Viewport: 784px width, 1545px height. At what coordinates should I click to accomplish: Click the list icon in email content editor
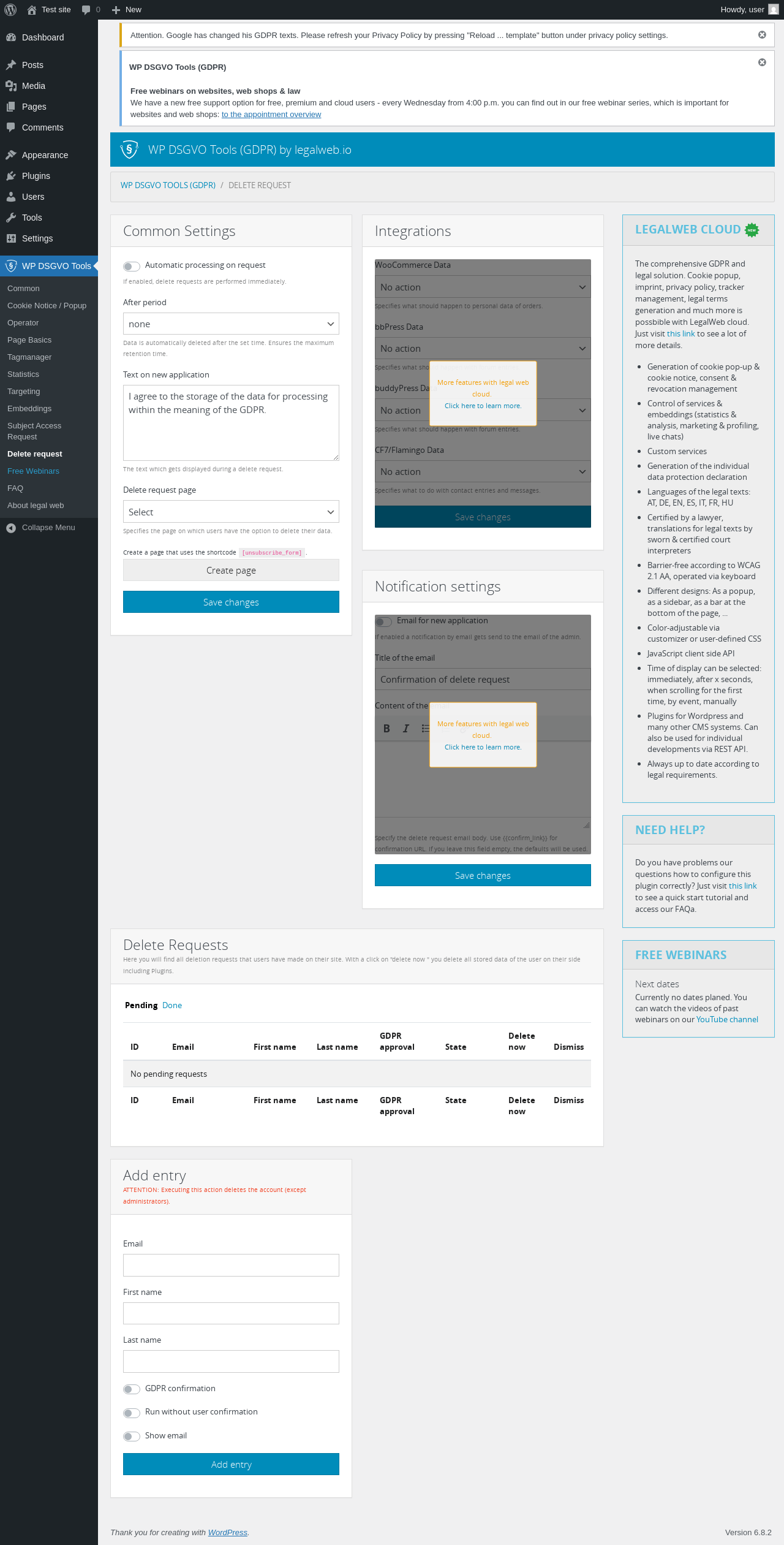[x=425, y=729]
